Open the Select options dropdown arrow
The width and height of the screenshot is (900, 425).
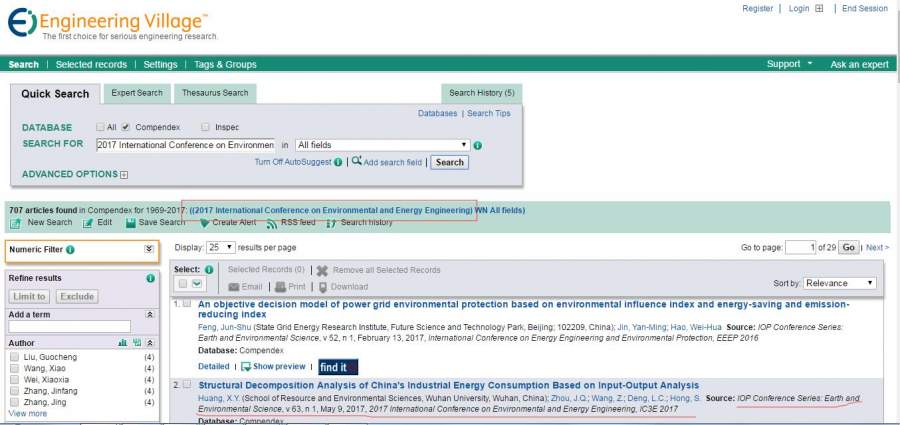pyautogui.click(x=197, y=284)
